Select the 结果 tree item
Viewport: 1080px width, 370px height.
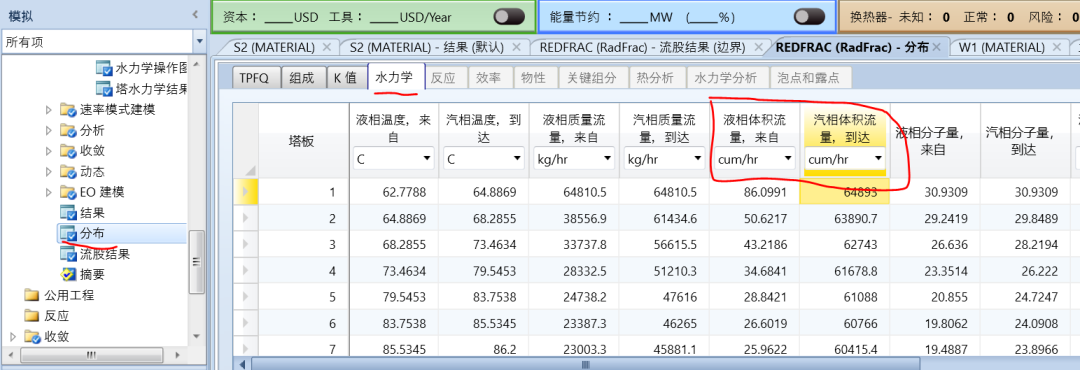(x=93, y=213)
